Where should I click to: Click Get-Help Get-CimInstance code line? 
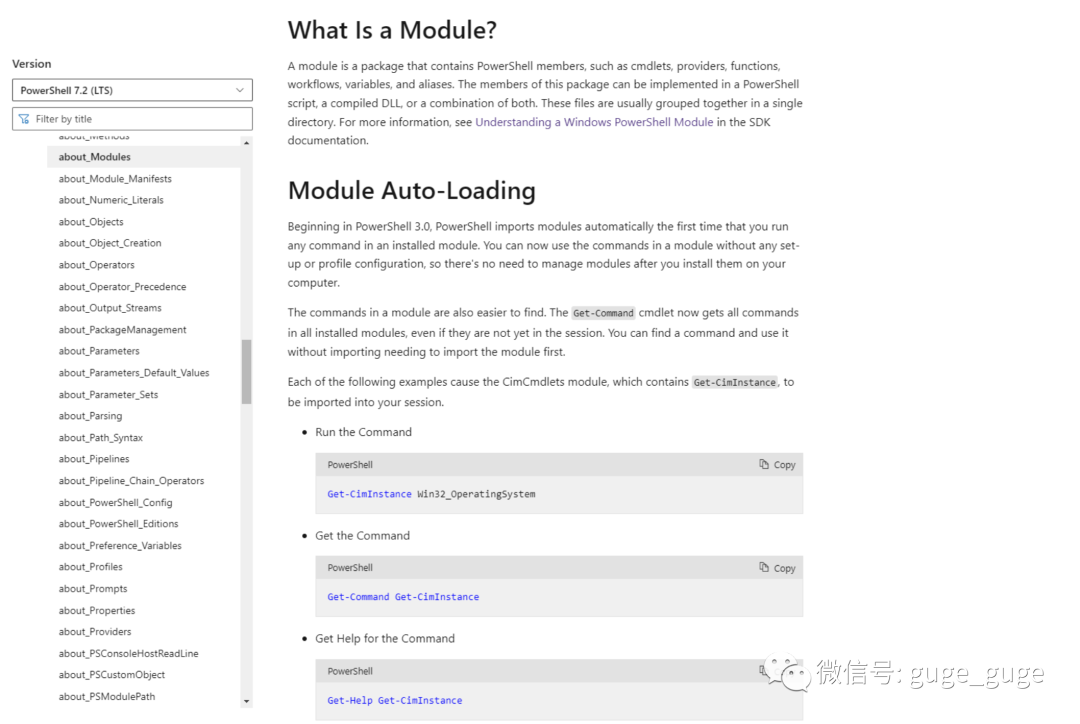click(395, 701)
